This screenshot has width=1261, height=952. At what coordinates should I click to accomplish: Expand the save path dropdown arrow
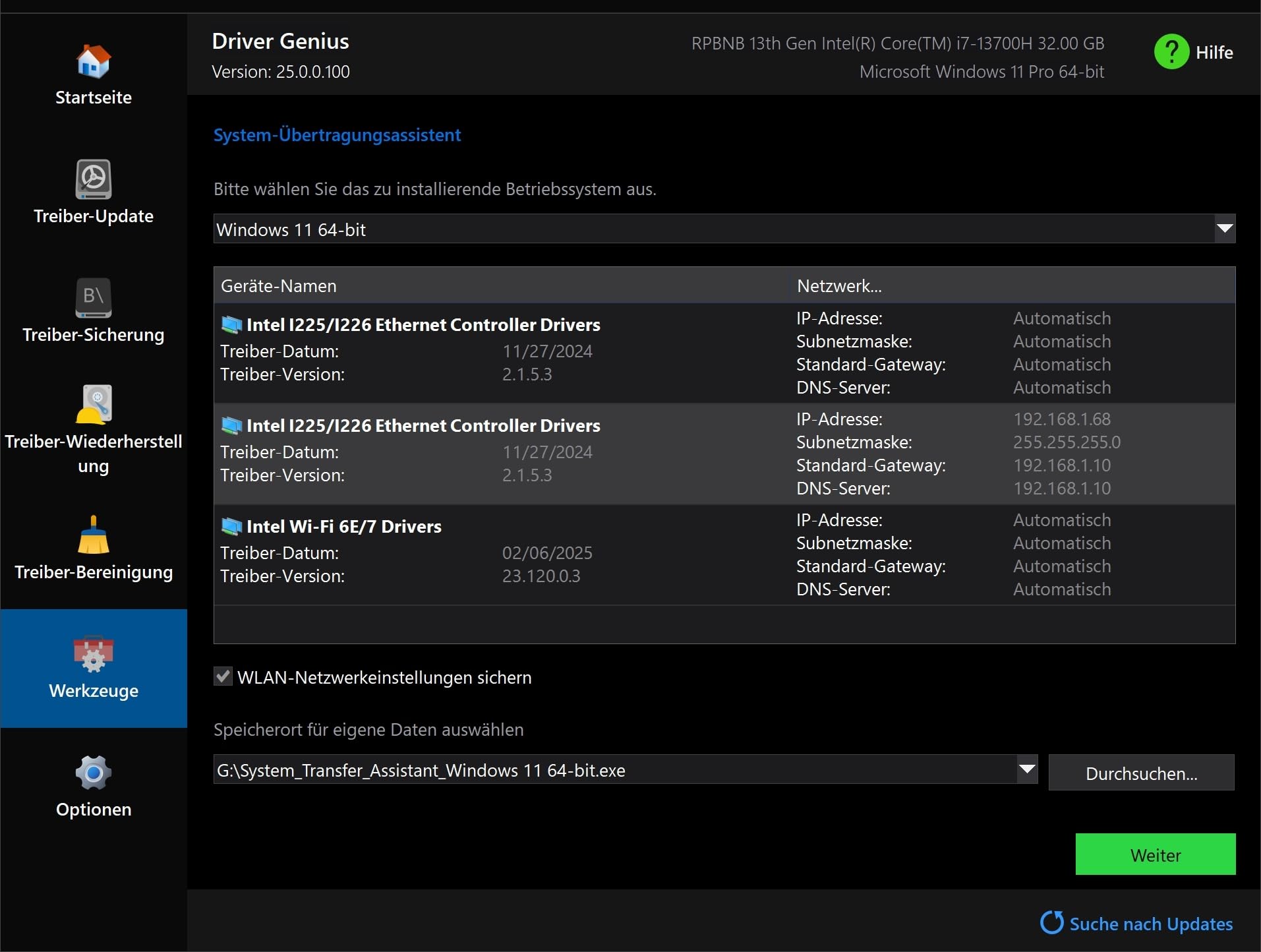(x=1027, y=769)
